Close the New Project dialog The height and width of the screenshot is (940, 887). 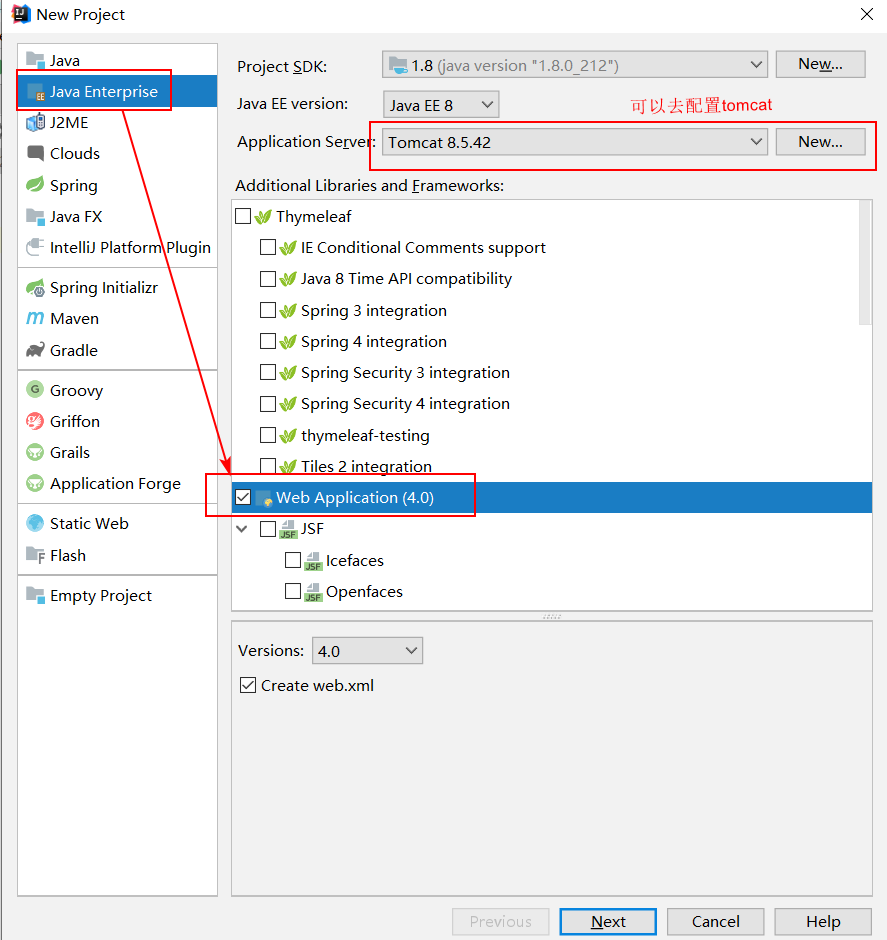click(x=867, y=14)
